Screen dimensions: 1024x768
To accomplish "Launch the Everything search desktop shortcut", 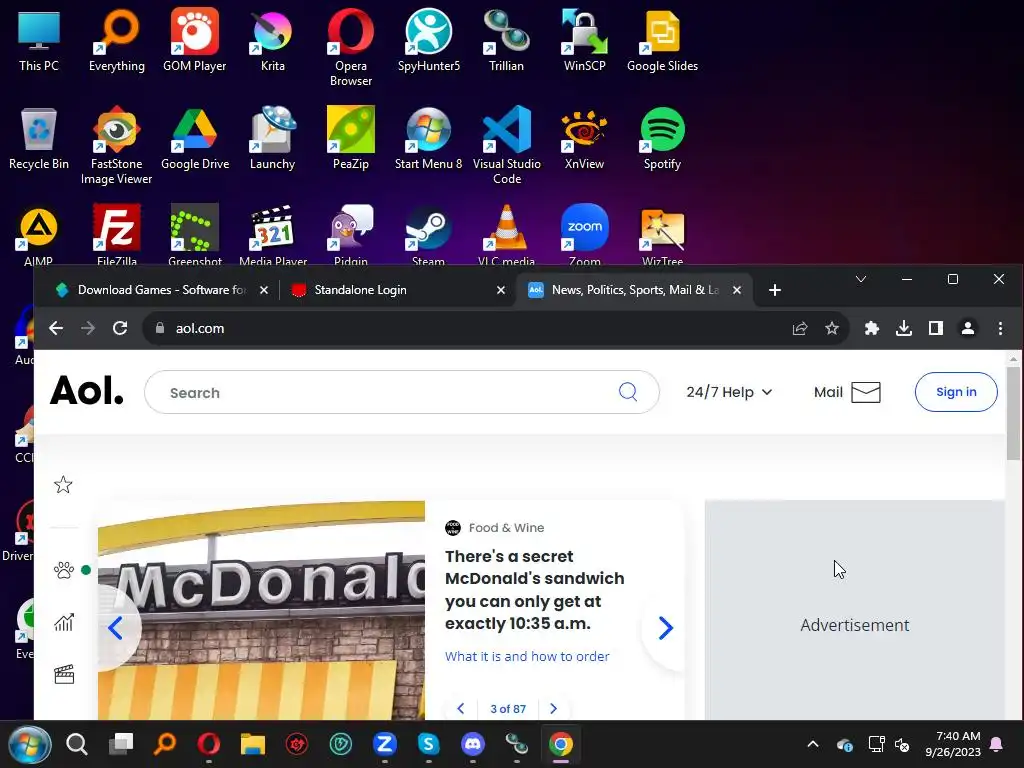I will [x=117, y=42].
